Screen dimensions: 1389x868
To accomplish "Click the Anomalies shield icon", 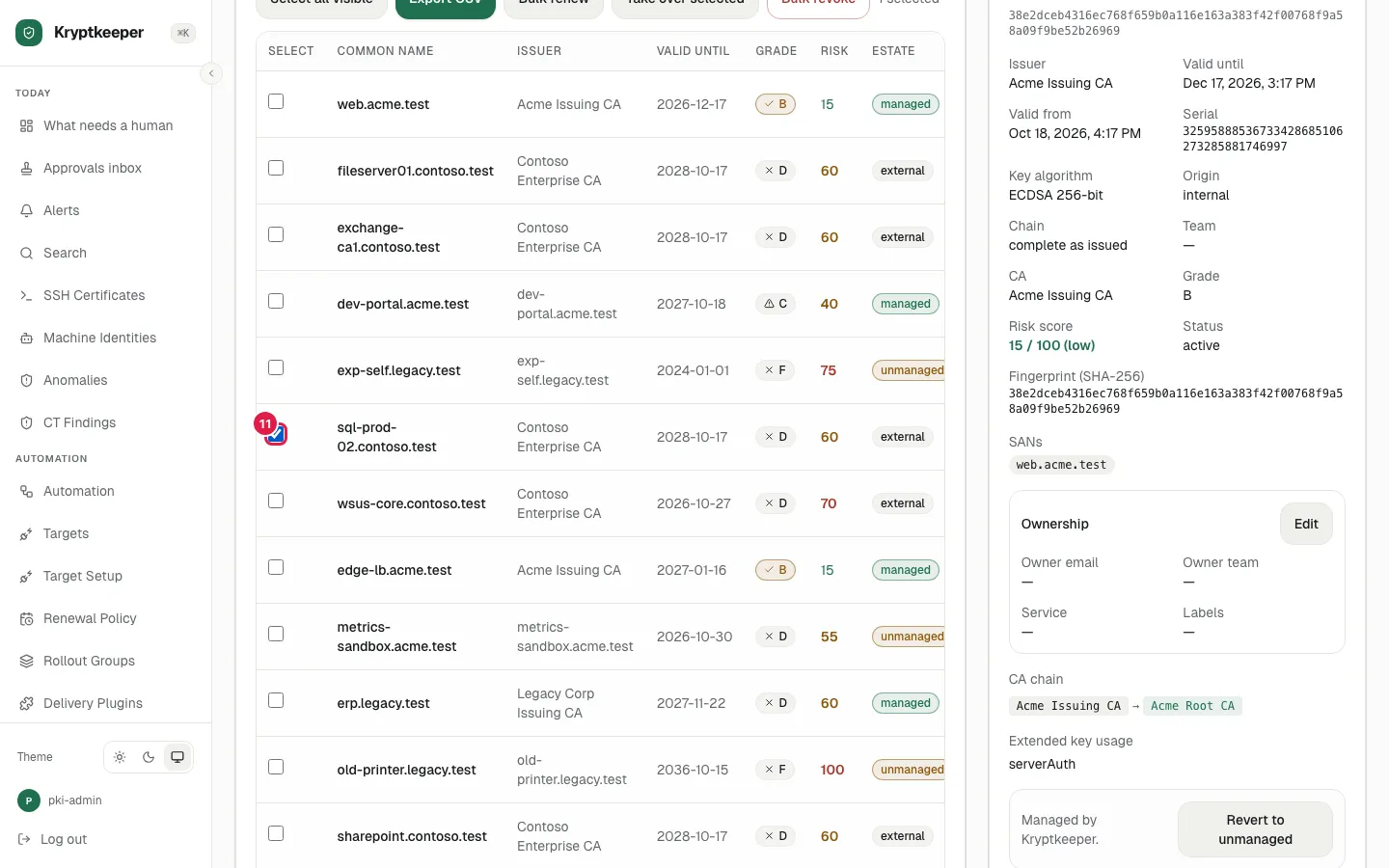I will coord(27,380).
